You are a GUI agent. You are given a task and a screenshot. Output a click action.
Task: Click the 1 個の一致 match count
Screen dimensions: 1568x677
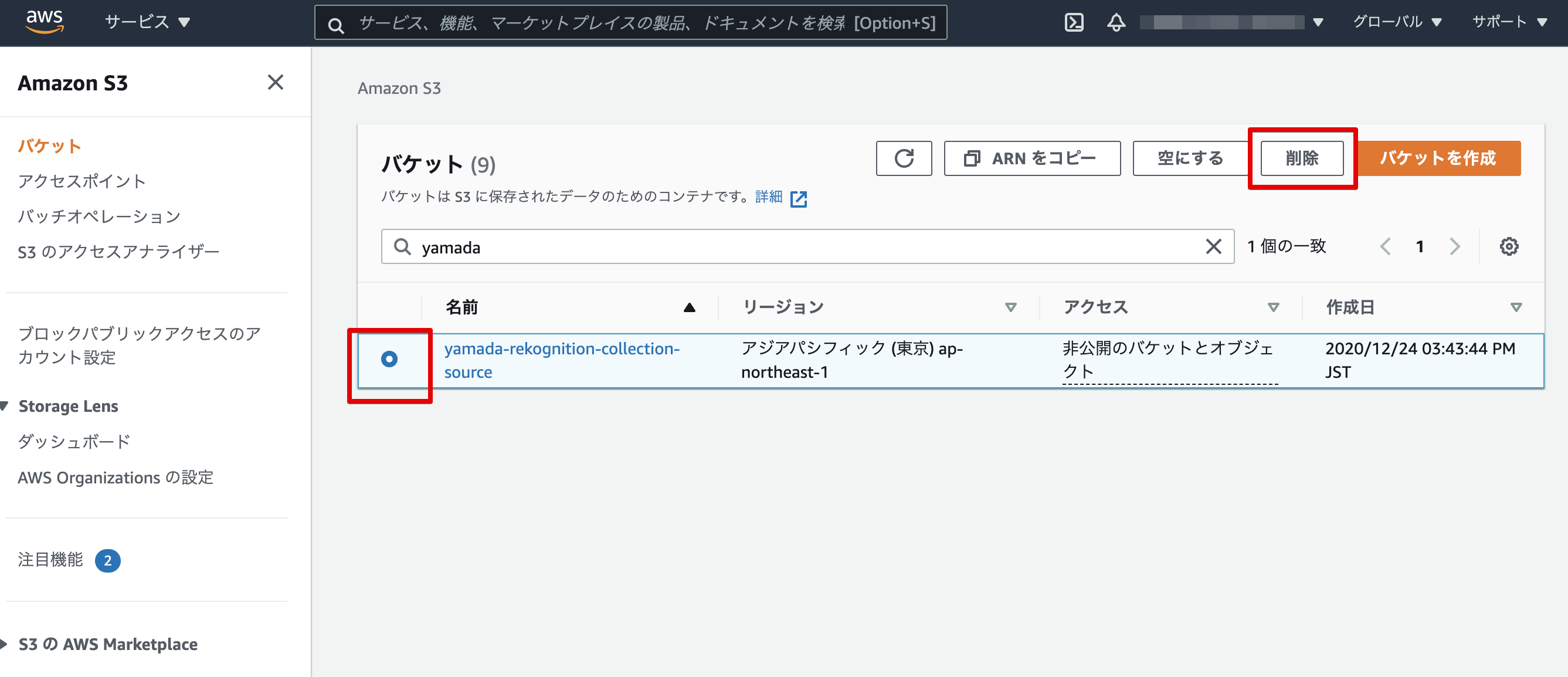[x=1286, y=246]
